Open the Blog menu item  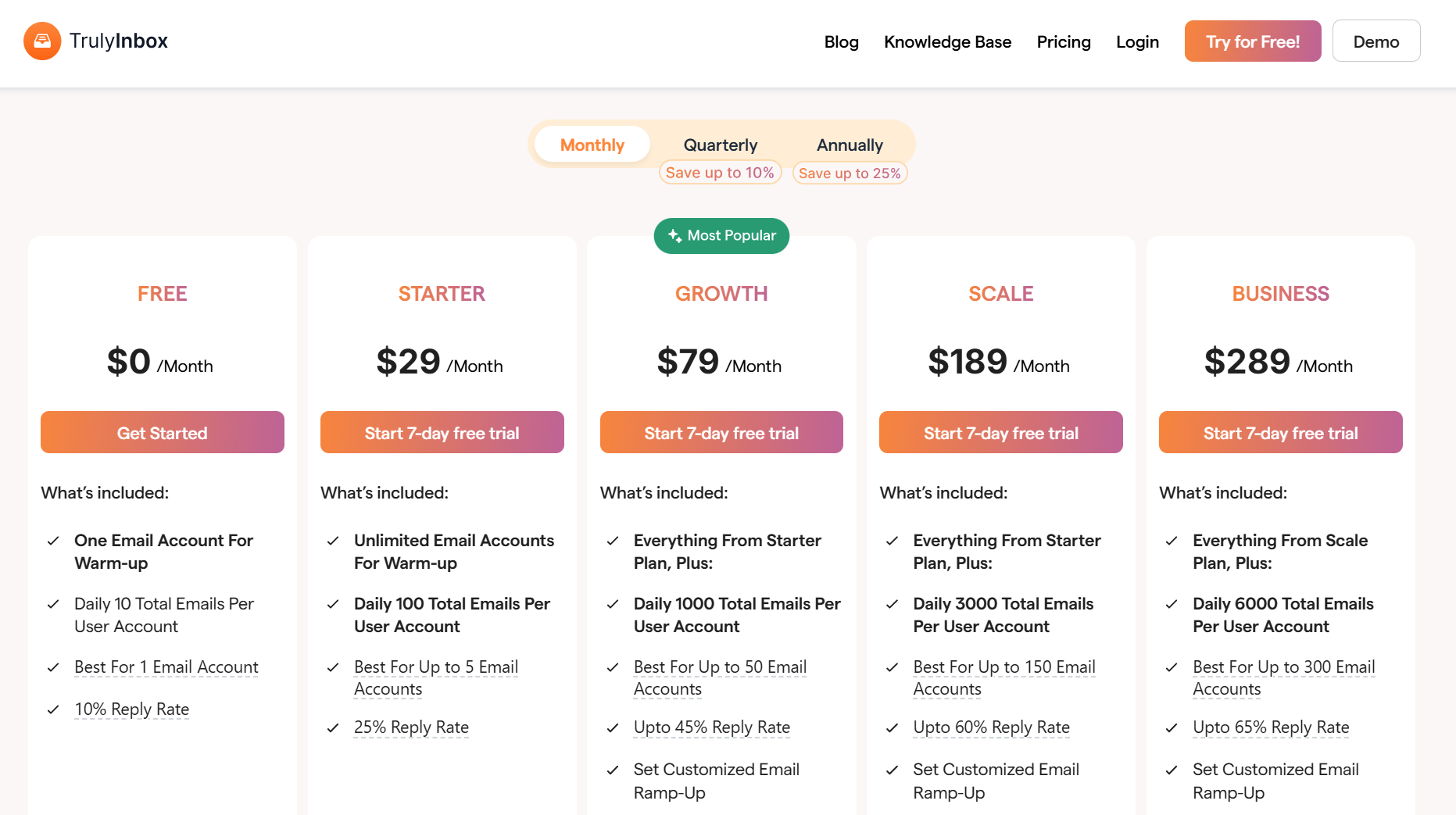pos(841,41)
